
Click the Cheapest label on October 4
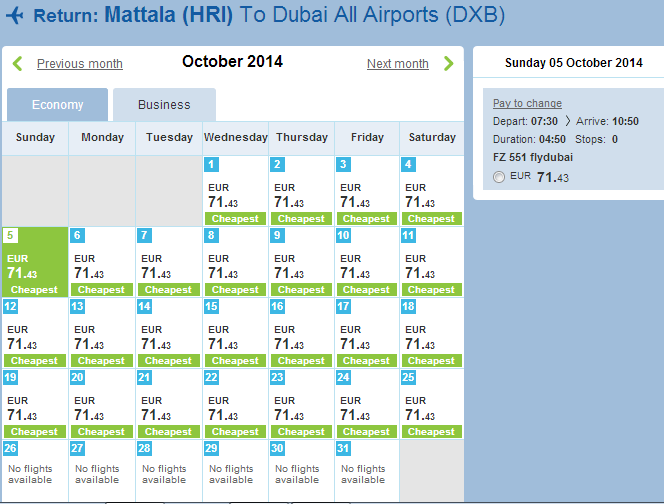click(431, 219)
